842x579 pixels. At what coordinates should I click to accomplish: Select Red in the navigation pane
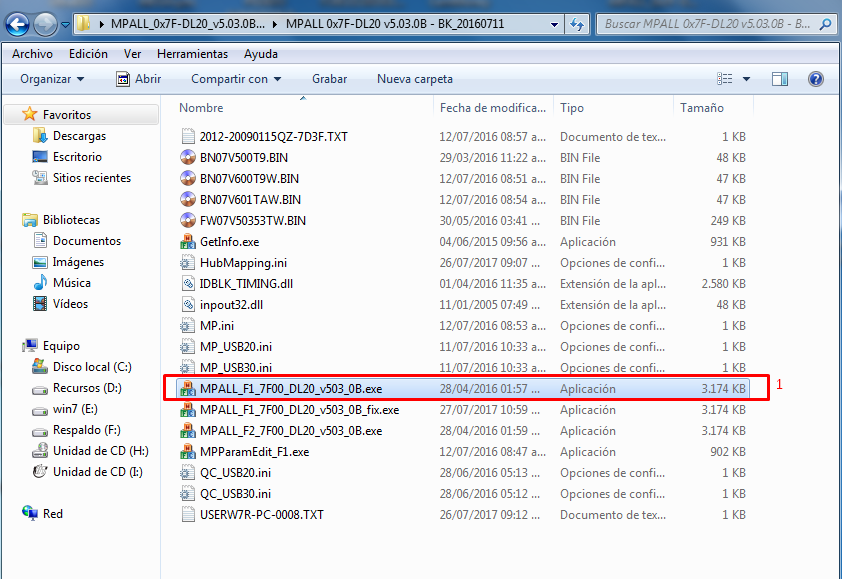pyautogui.click(x=53, y=513)
